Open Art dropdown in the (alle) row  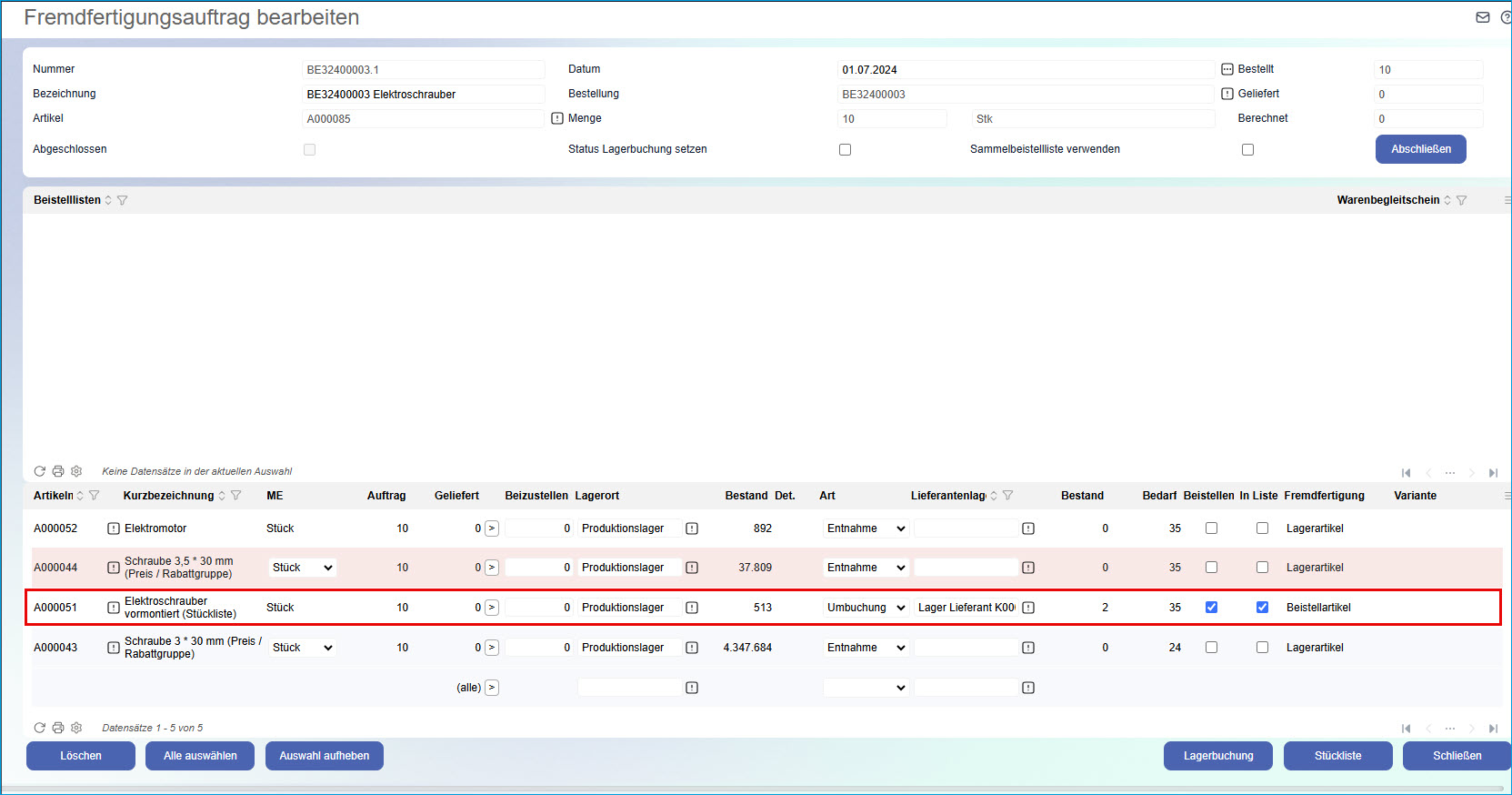(x=866, y=688)
